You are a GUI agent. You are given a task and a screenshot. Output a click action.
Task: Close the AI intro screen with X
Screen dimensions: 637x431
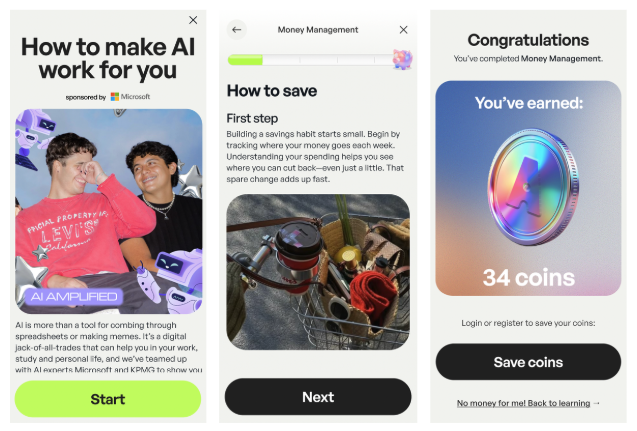click(193, 20)
